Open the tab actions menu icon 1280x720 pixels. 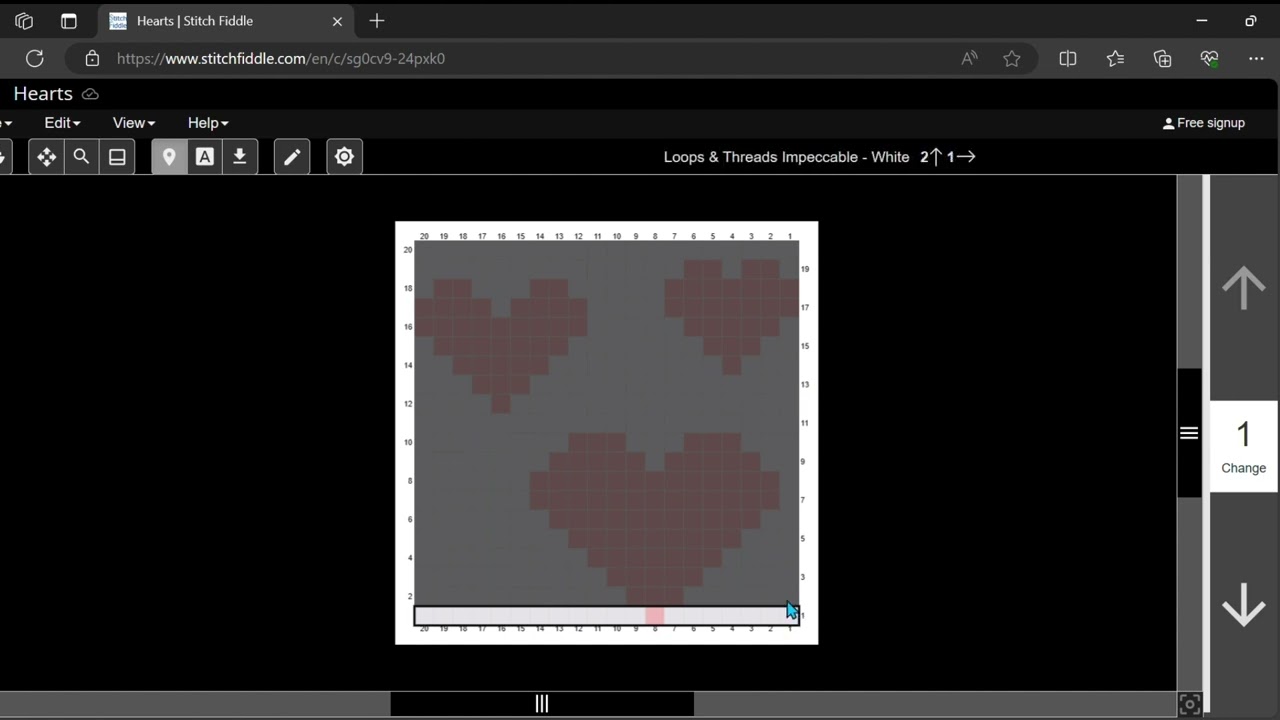click(68, 21)
